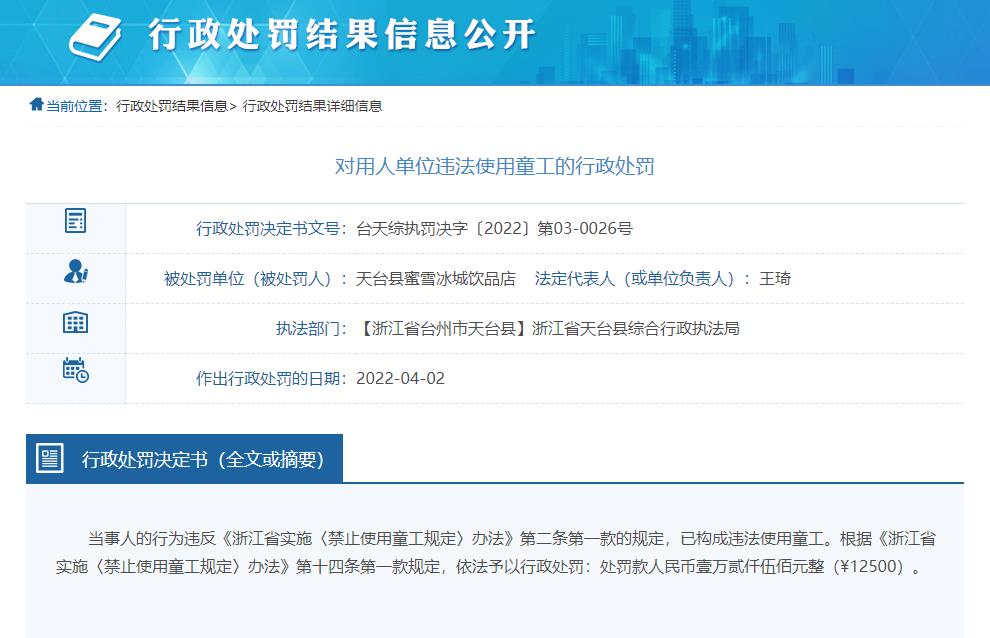Click the 当前位置 breadcrumb label
Image resolution: width=990 pixels, height=638 pixels.
tap(74, 106)
